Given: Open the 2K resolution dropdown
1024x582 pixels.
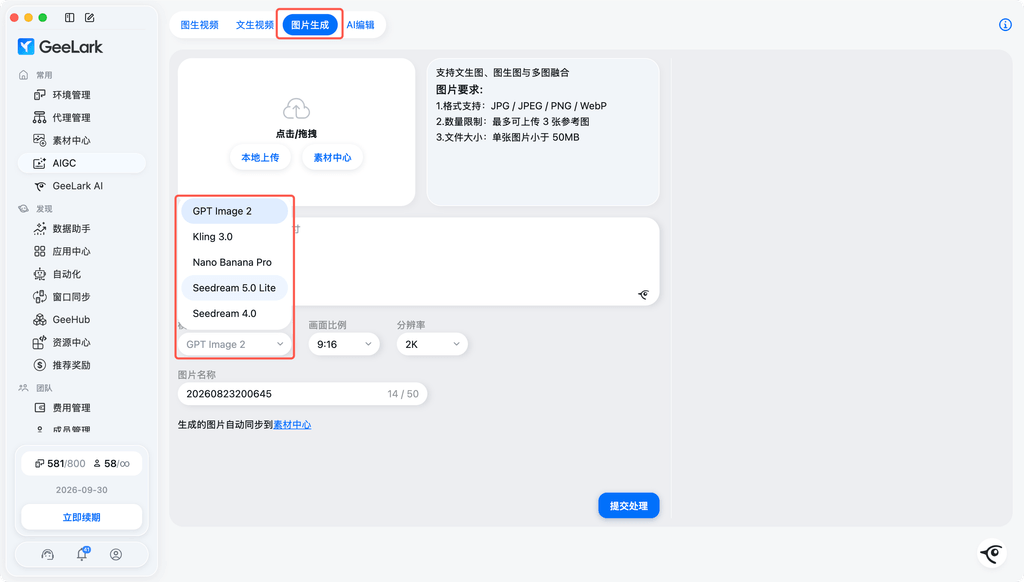Looking at the screenshot, I should click(432, 344).
